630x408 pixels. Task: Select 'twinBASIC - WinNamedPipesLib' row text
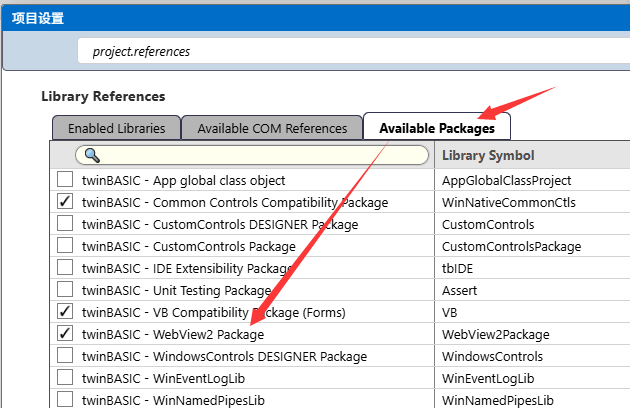tap(174, 400)
